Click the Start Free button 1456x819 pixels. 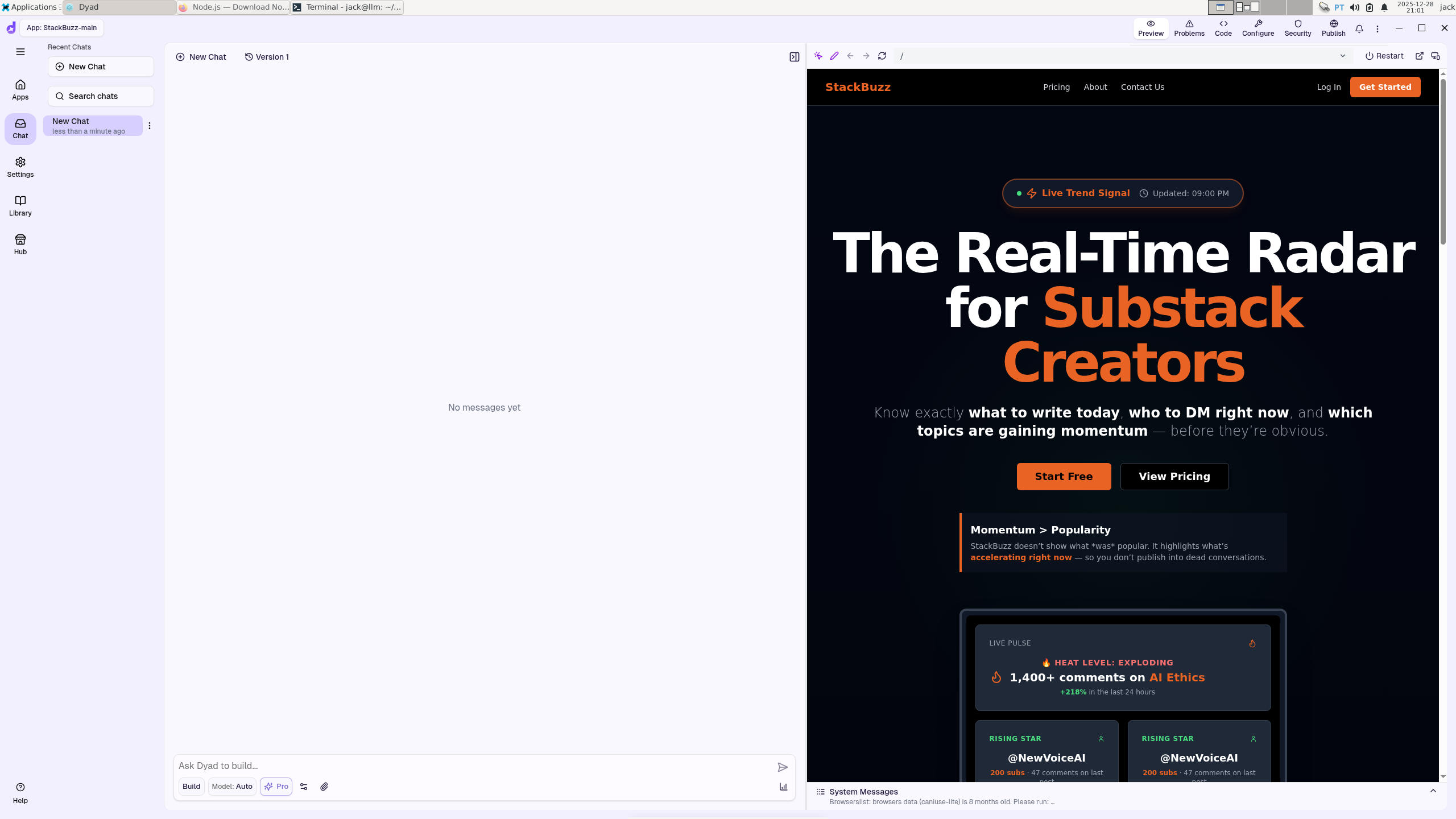tap(1064, 477)
